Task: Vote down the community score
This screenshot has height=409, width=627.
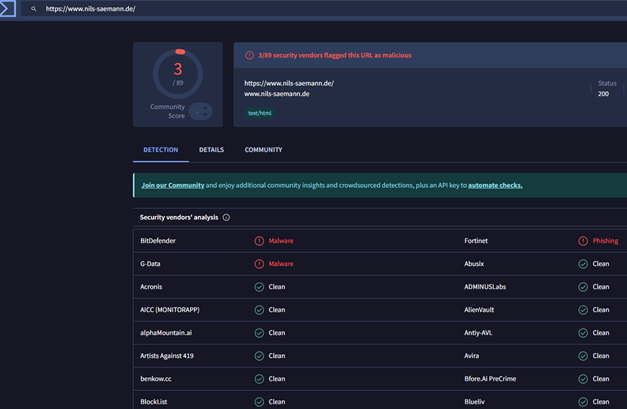Action: [205, 115]
